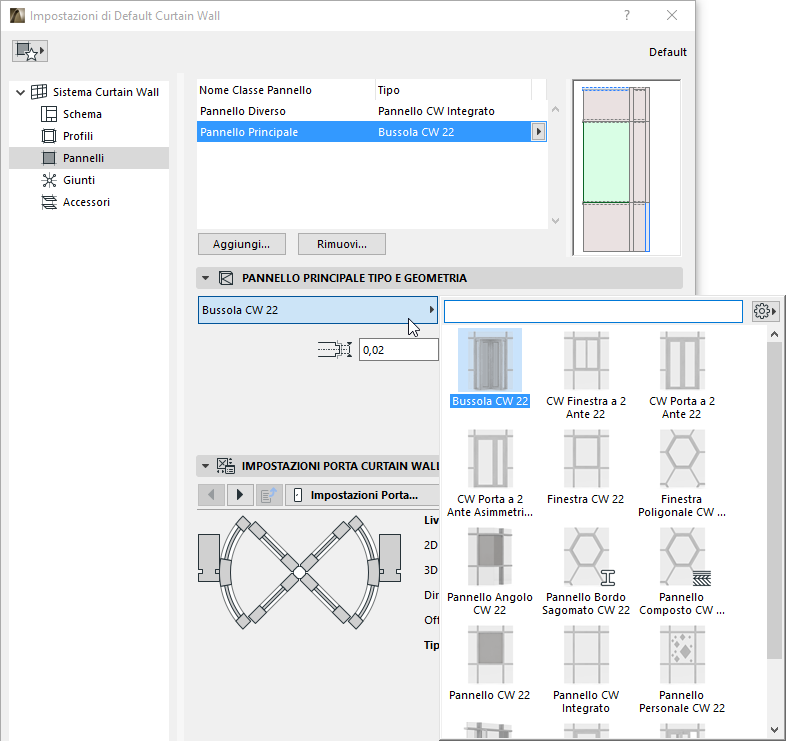
Task: Open the Favorites star button
Action: click(x=31, y=51)
